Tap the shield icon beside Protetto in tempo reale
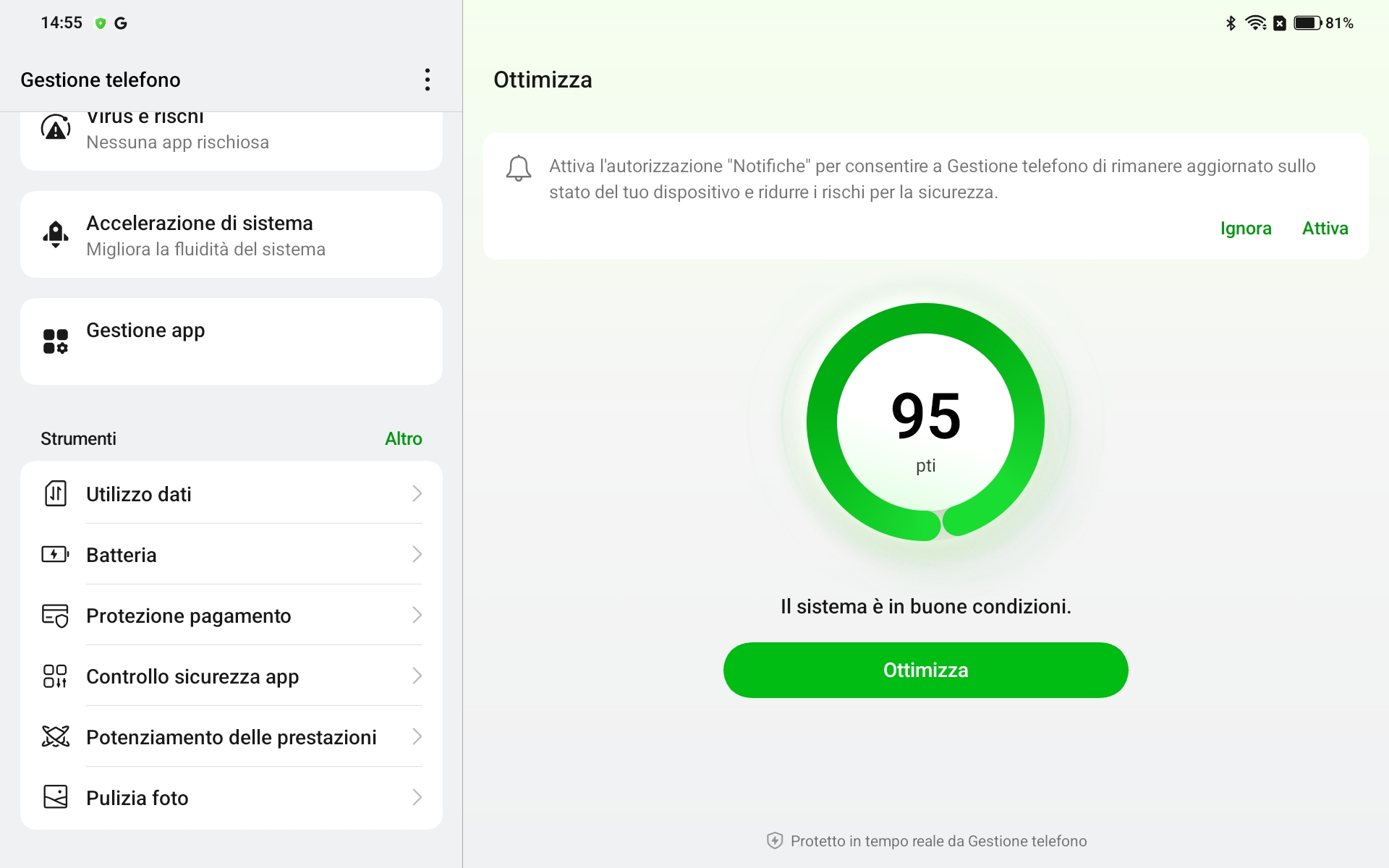The height and width of the screenshot is (868, 1389). coord(775,841)
